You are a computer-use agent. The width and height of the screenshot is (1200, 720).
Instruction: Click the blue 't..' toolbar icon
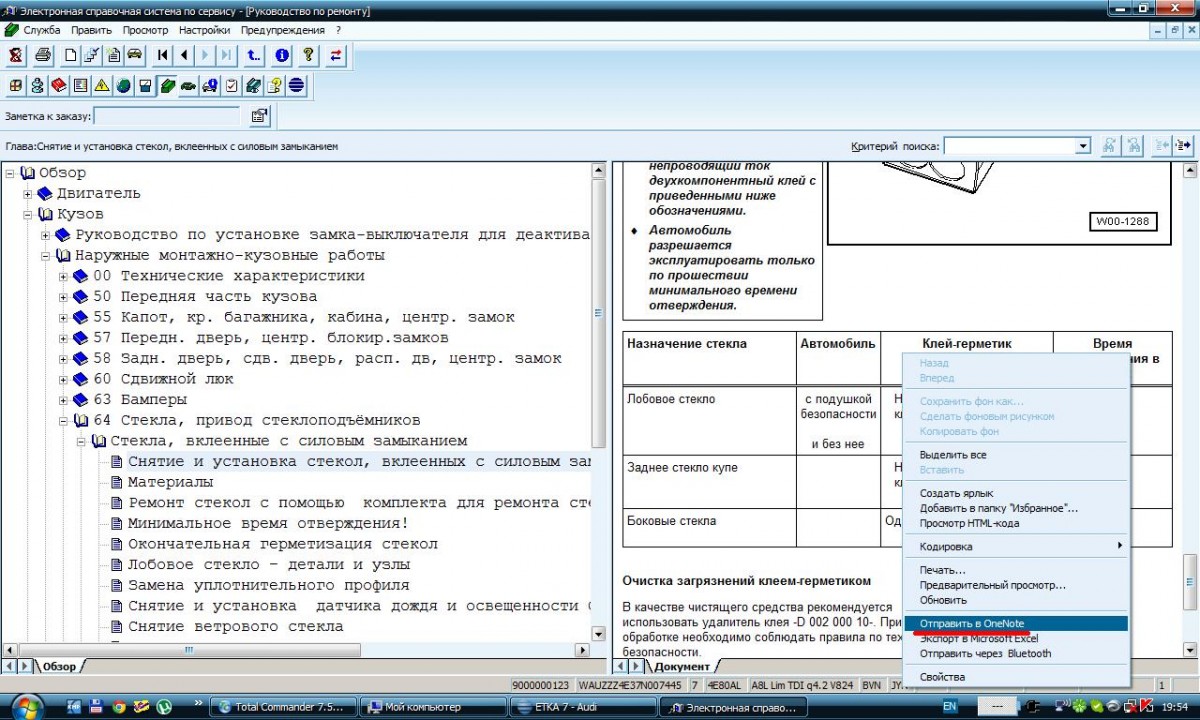point(254,55)
